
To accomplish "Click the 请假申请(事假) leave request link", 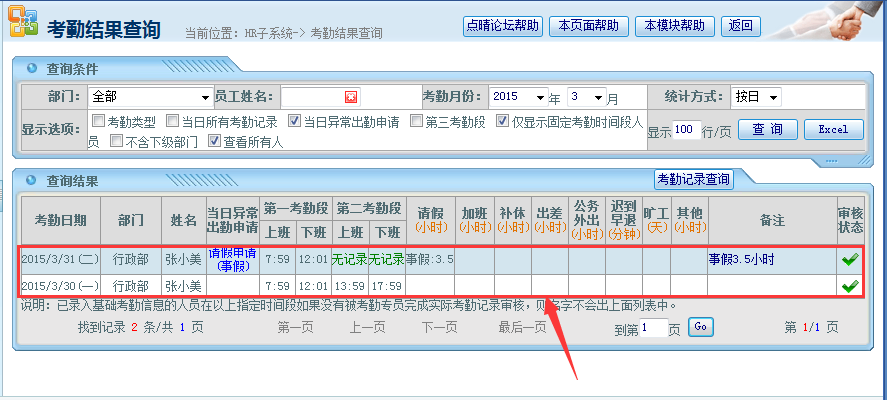I will click(233, 259).
